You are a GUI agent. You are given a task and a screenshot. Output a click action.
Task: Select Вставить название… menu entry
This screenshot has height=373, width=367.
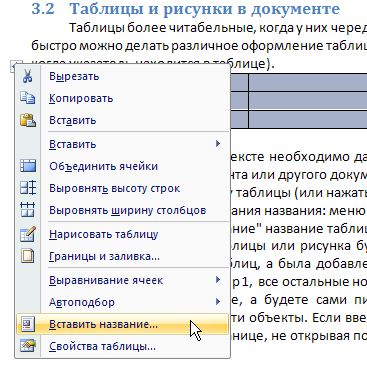(x=122, y=324)
